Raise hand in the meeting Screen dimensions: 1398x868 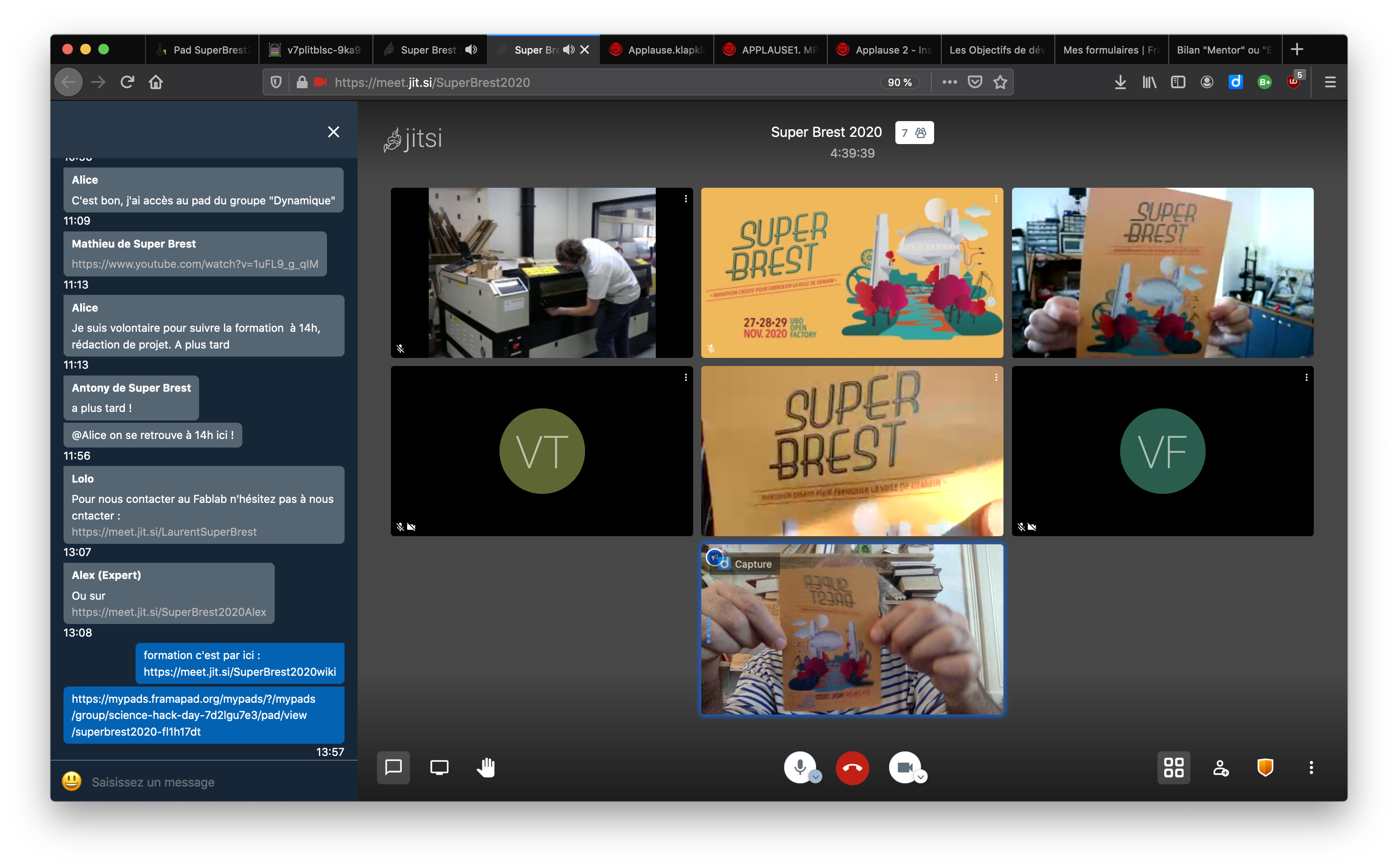[486, 768]
